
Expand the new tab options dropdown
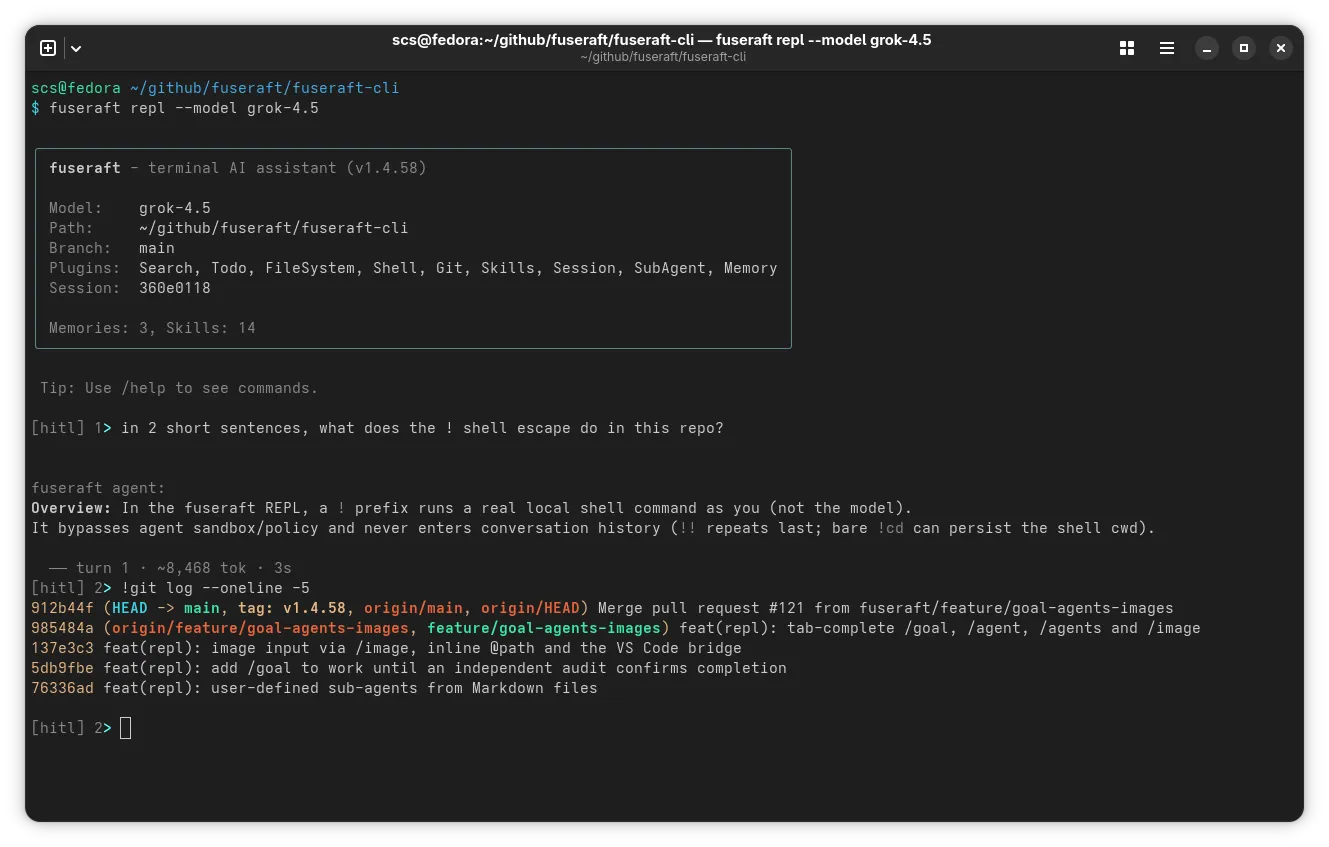[76, 48]
